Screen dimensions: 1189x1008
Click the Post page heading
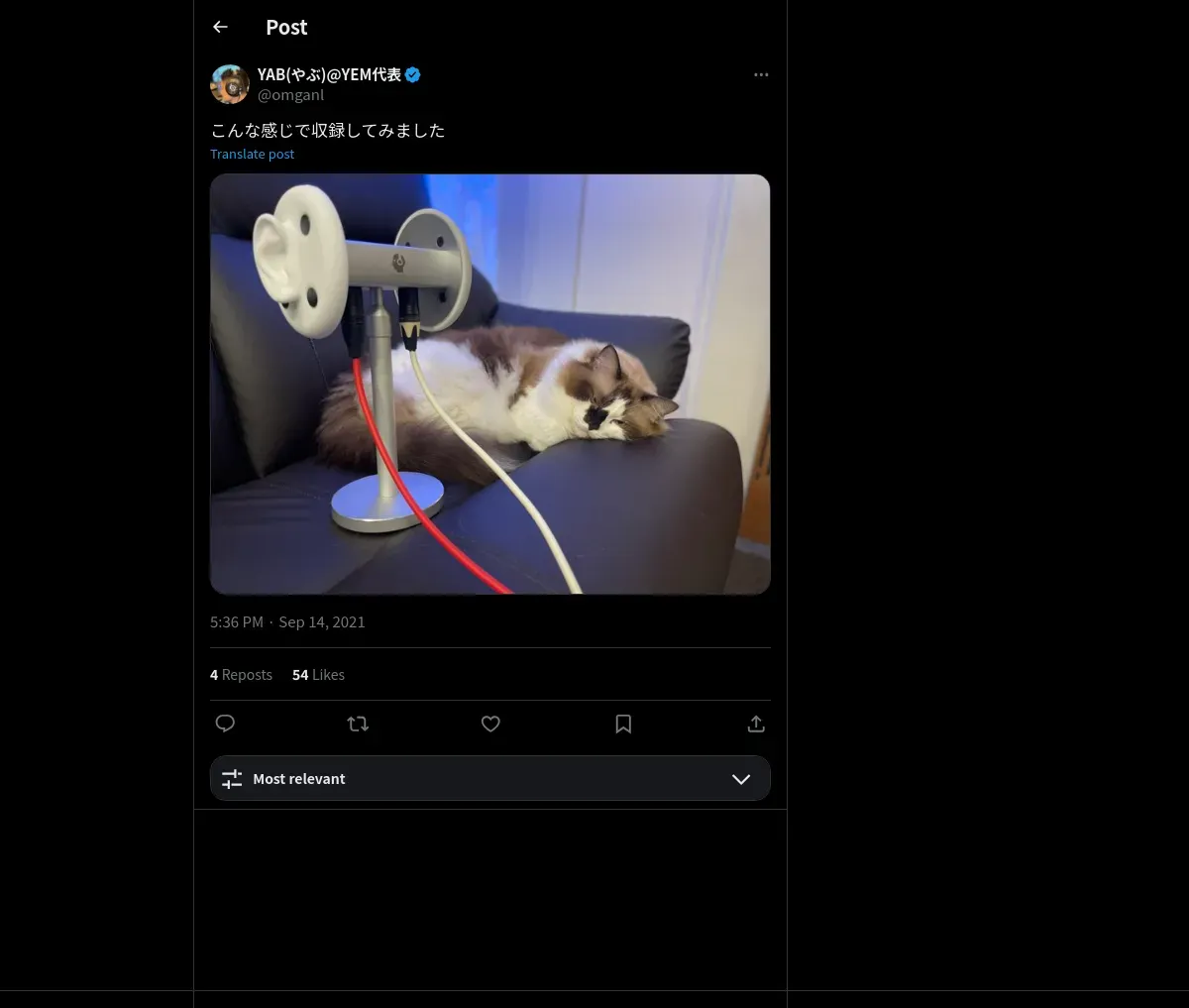click(x=286, y=28)
